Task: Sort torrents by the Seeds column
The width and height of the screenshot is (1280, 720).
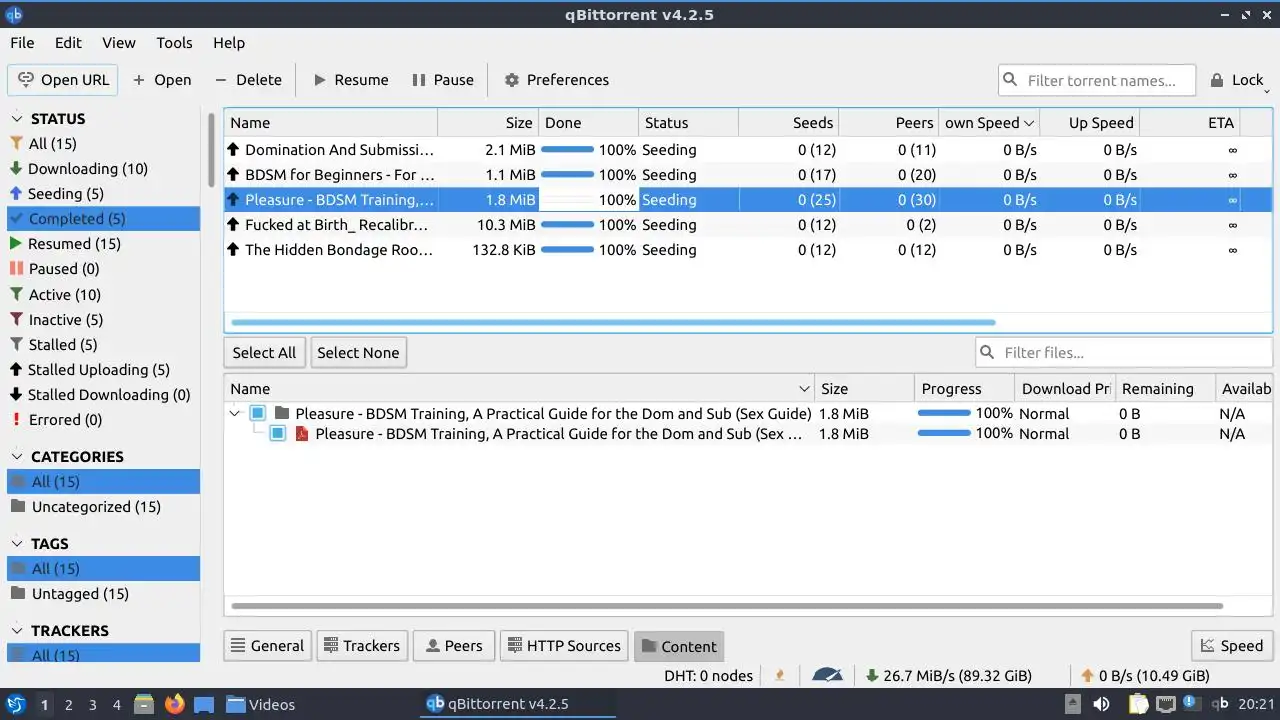Action: [x=788, y=123]
